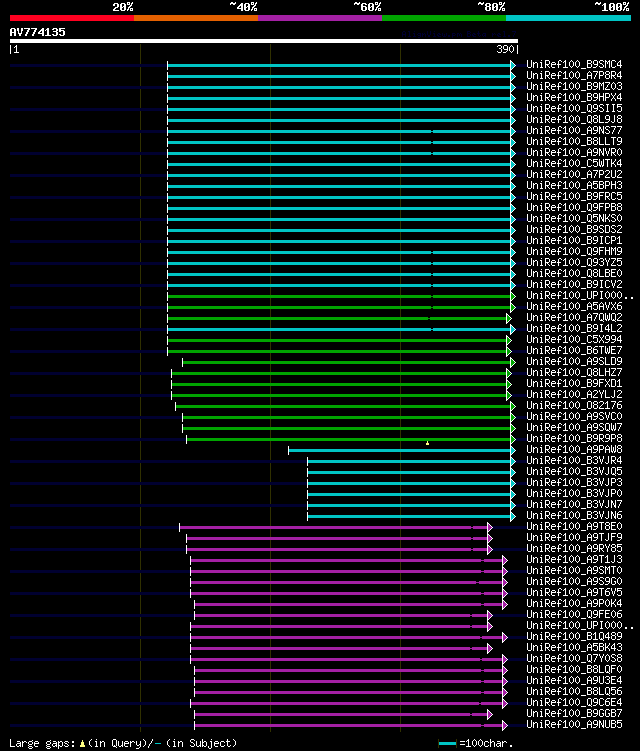Click the orange ~40% legend segment

tap(196, 18)
